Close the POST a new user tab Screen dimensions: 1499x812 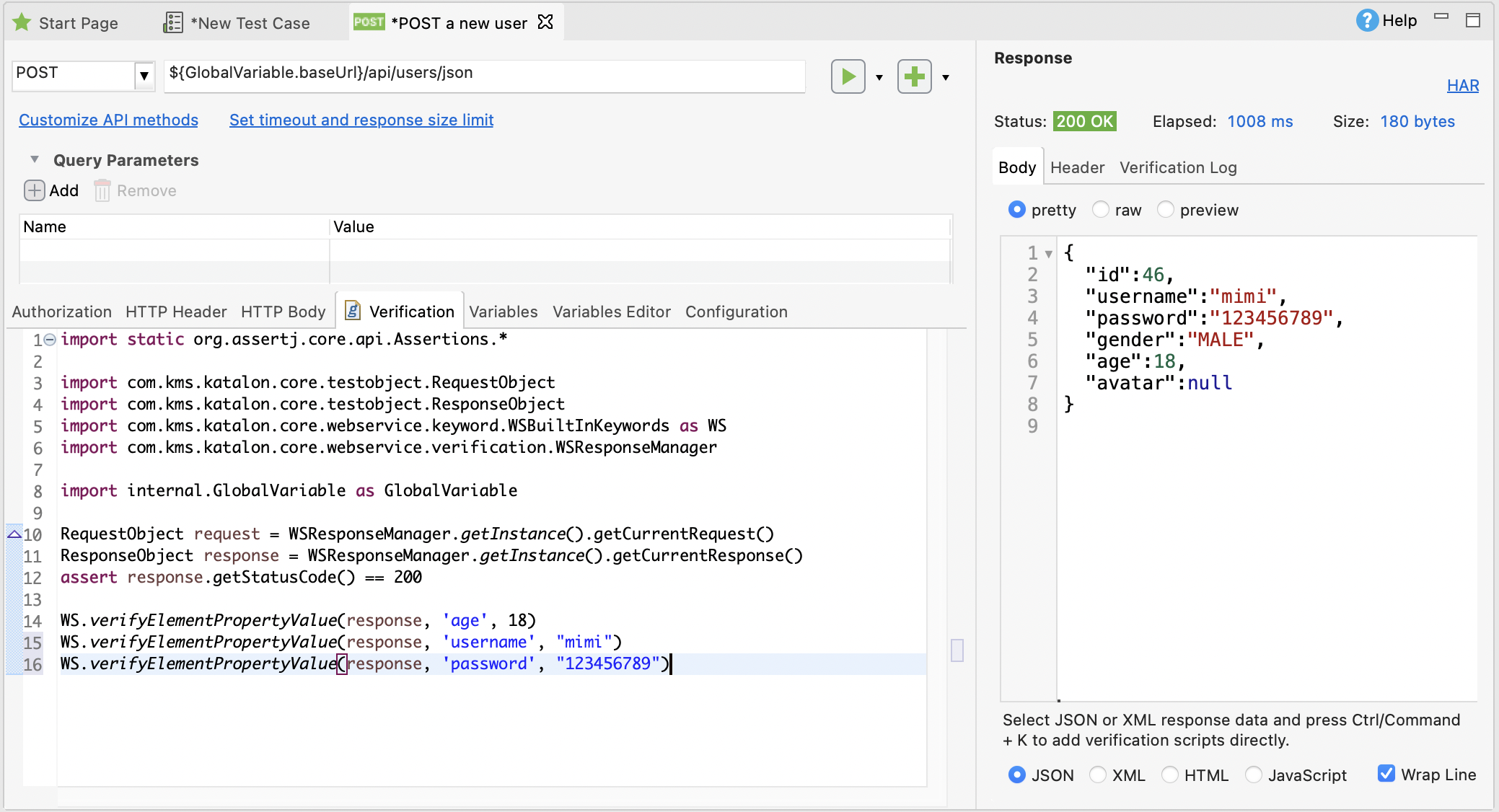546,22
